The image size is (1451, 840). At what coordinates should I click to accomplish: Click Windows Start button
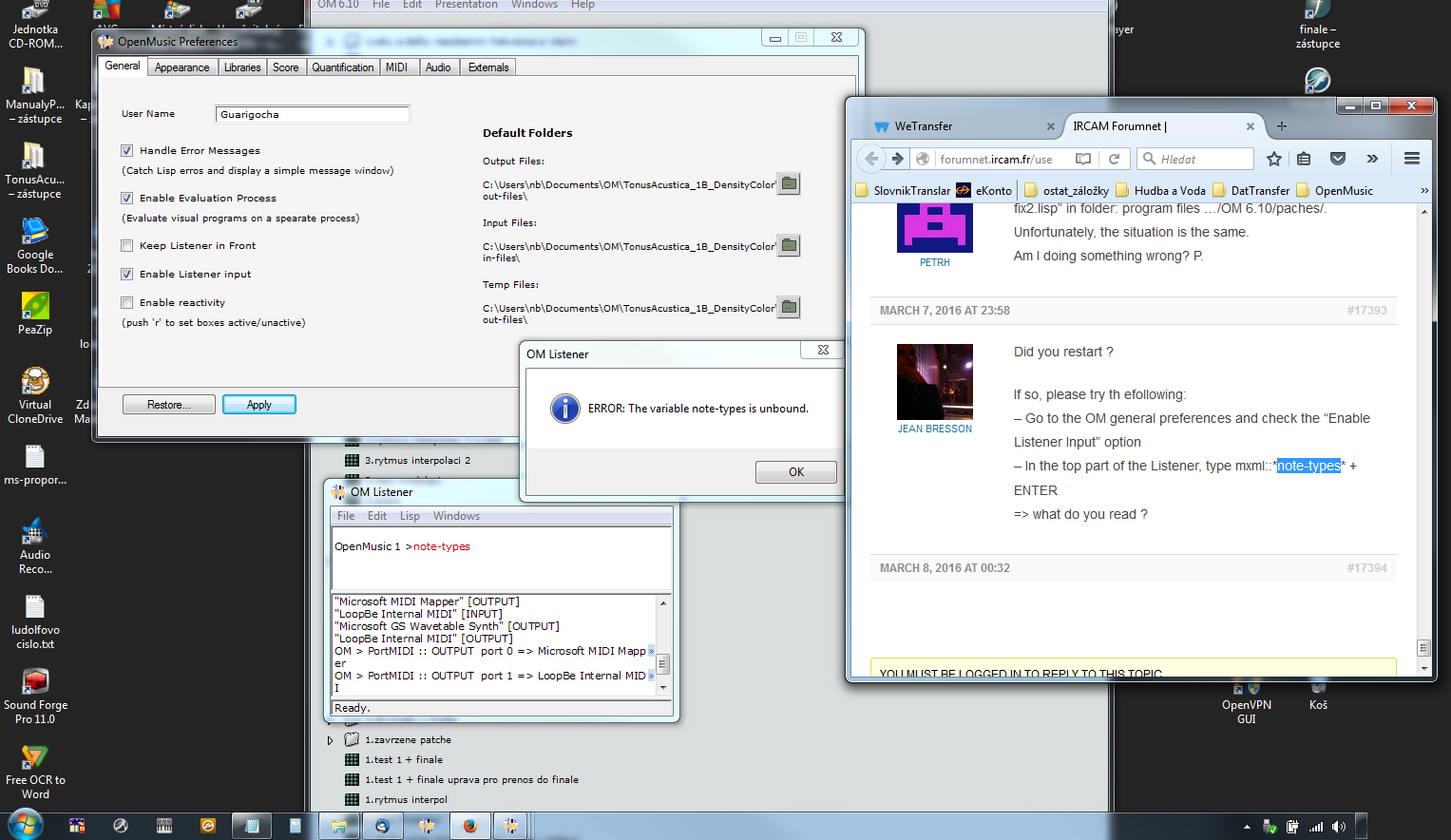(26, 824)
